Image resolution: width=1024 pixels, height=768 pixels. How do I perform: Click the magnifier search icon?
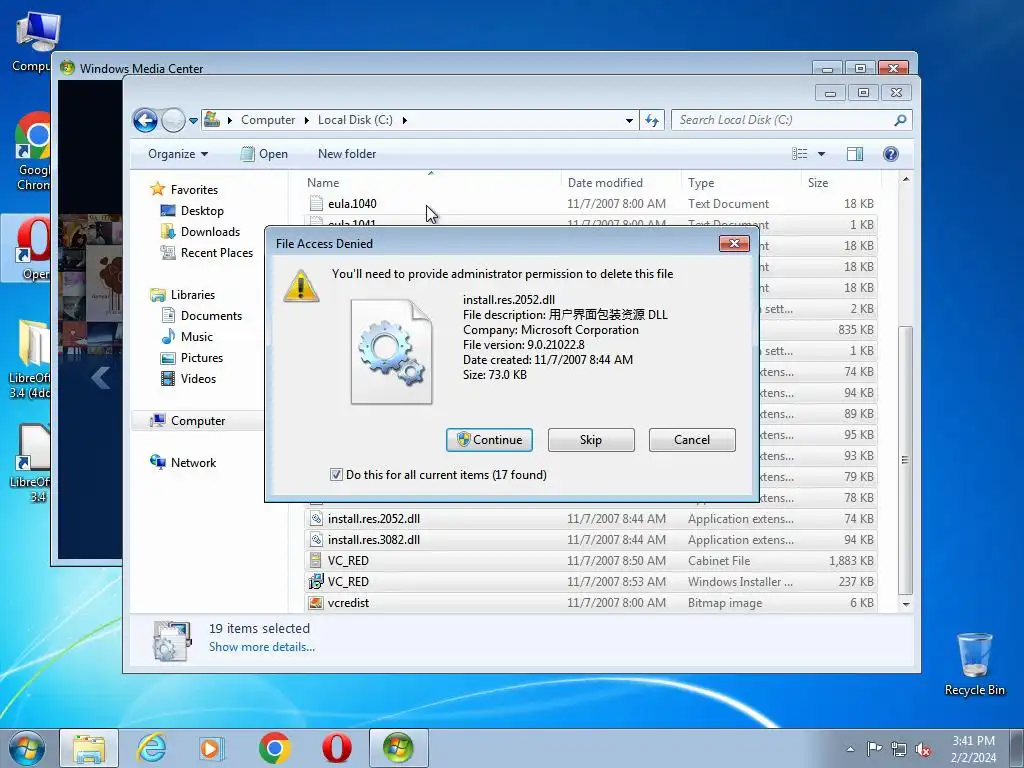coord(900,120)
